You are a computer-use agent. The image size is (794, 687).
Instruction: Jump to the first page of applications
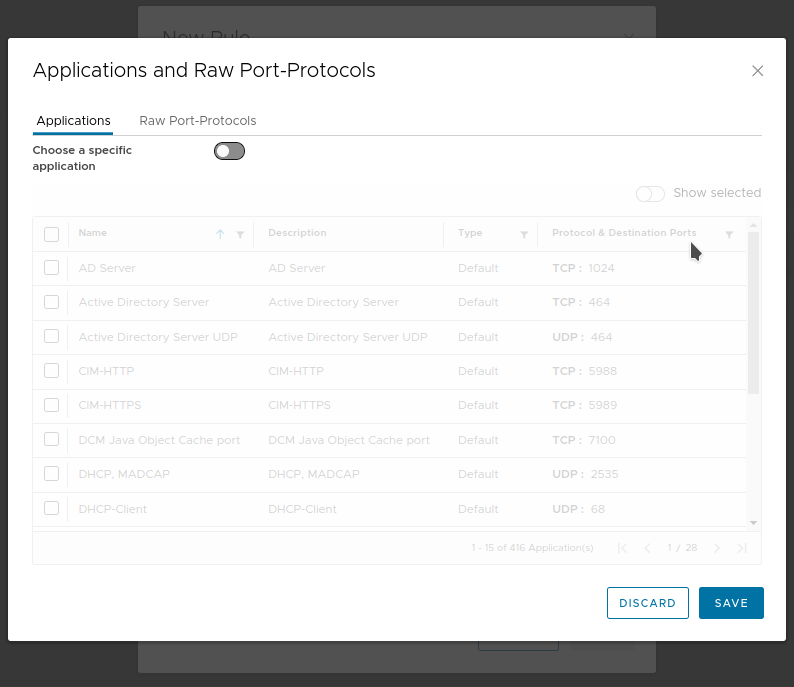click(623, 548)
